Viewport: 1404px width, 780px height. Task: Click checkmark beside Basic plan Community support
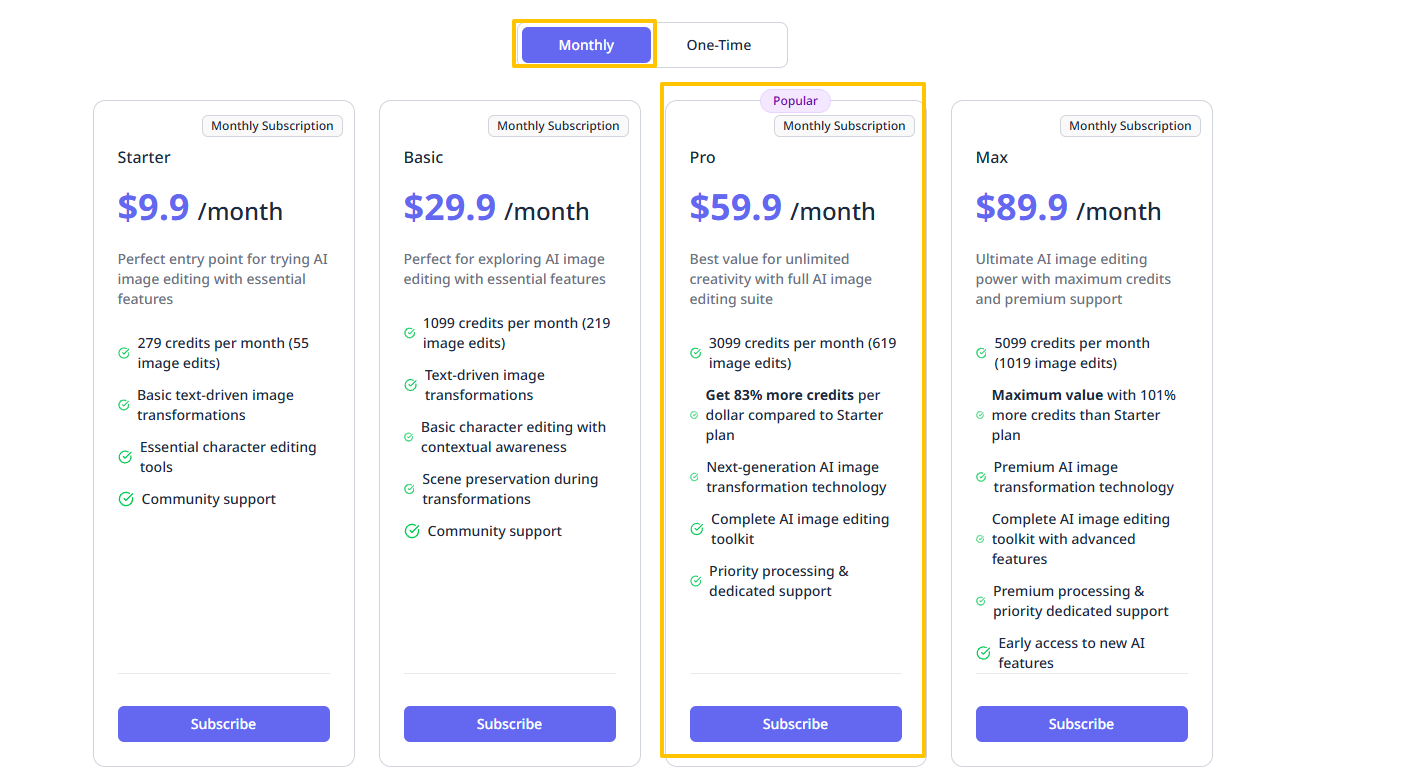tap(412, 531)
